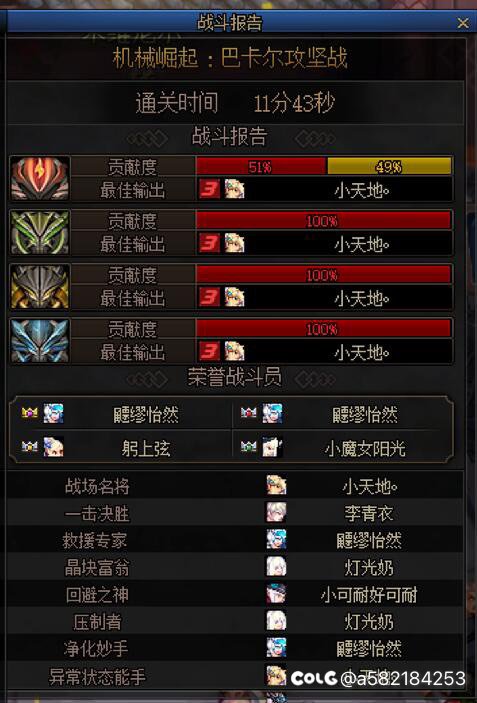The width and height of the screenshot is (477, 703).
Task: Click the gold and grey boss mask icon
Action: [x=40, y=286]
